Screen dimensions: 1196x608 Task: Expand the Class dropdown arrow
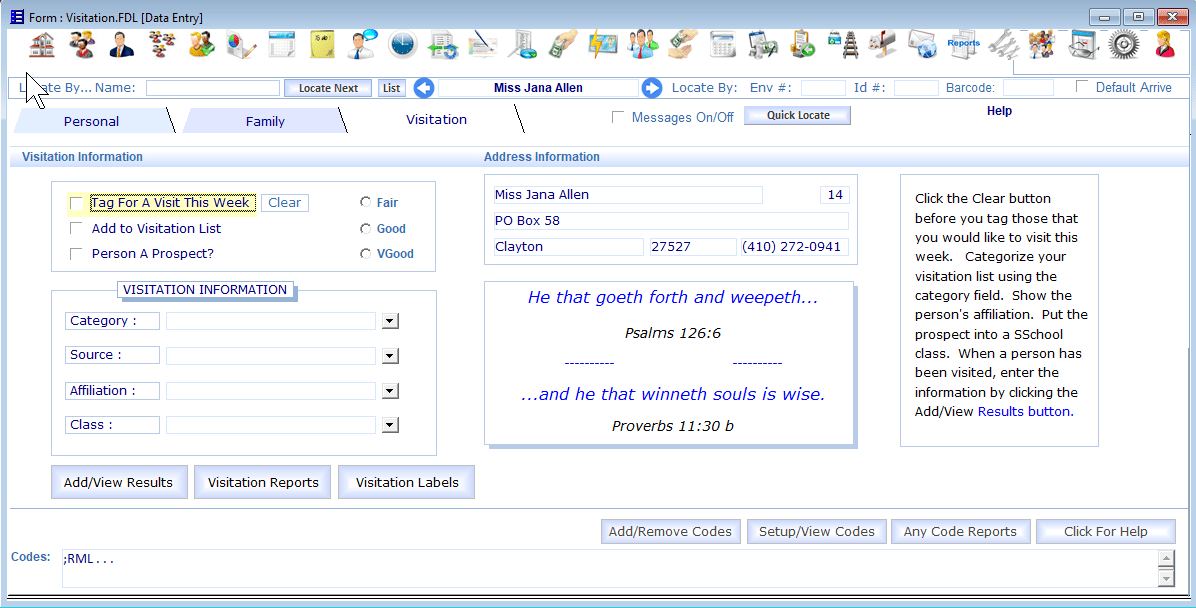tap(390, 425)
